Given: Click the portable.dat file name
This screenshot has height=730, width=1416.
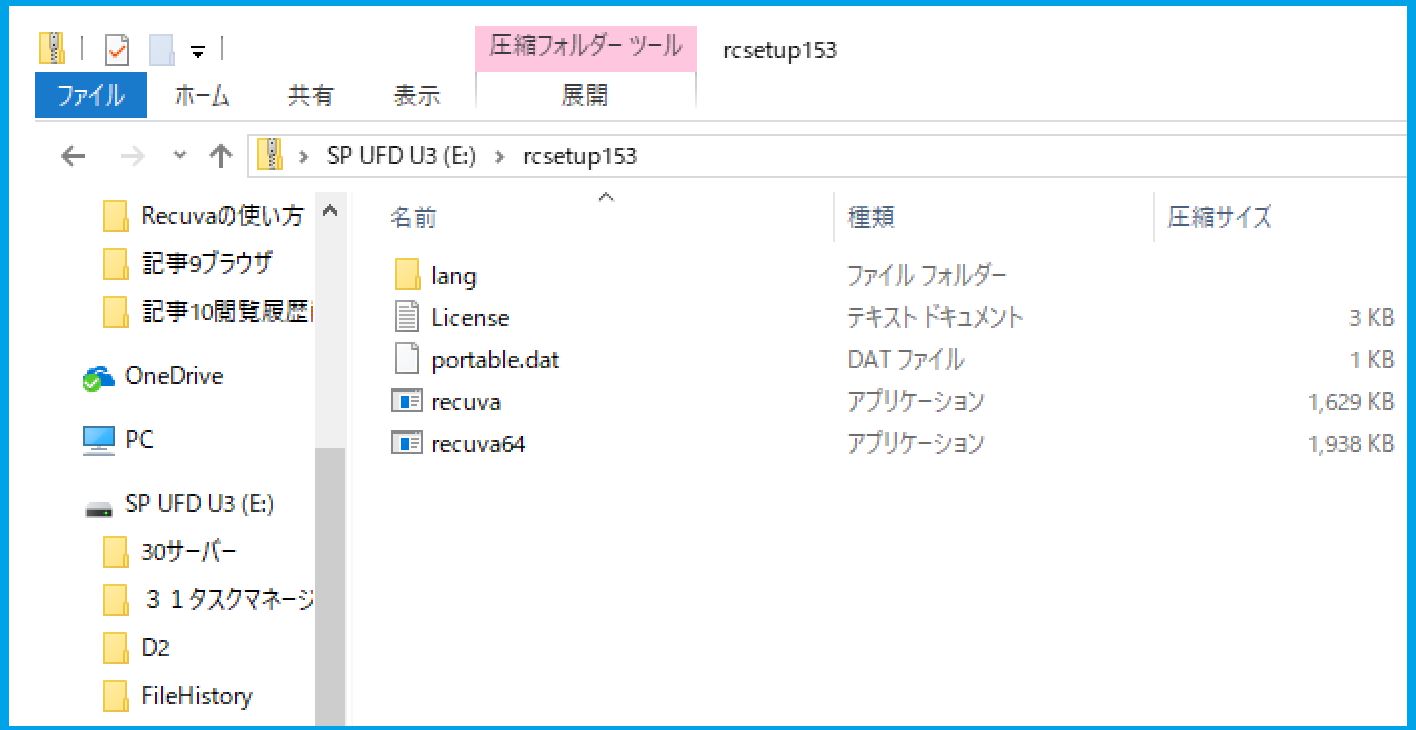Looking at the screenshot, I should tap(495, 360).
